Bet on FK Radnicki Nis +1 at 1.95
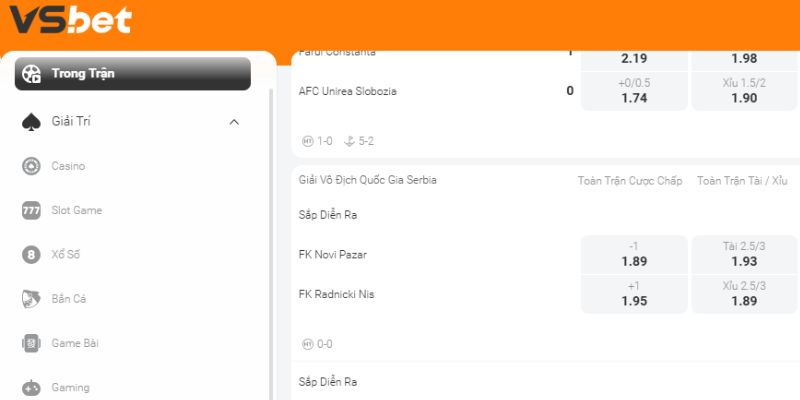 pyautogui.click(x=634, y=294)
